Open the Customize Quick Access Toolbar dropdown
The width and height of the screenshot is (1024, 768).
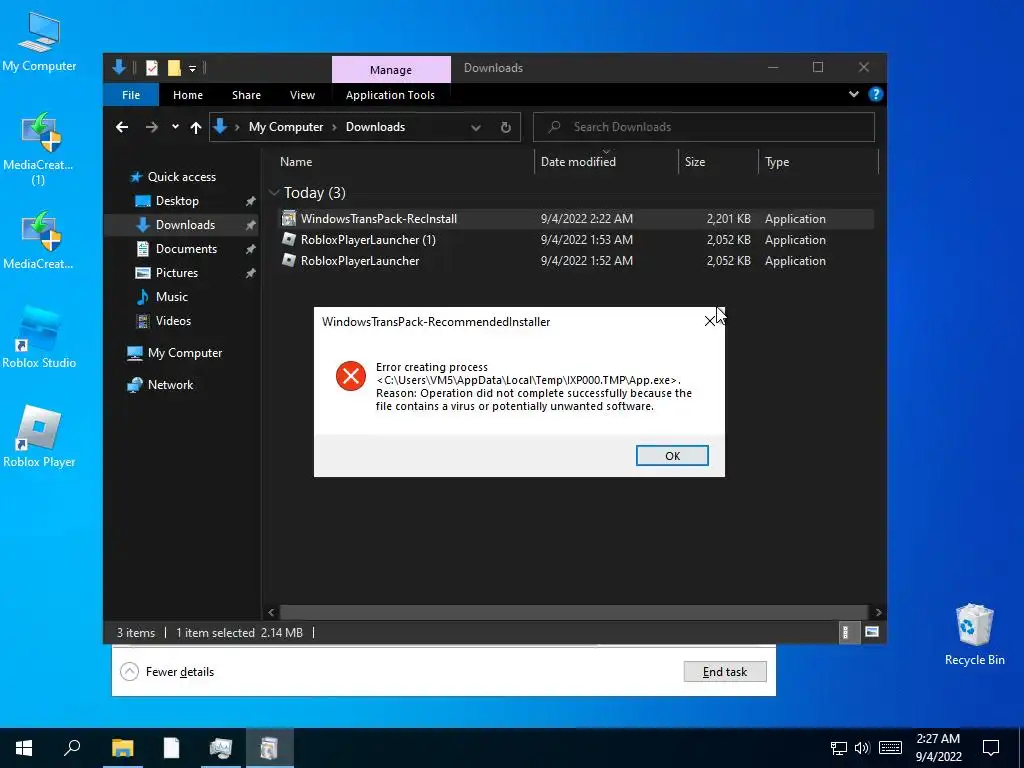[x=193, y=68]
